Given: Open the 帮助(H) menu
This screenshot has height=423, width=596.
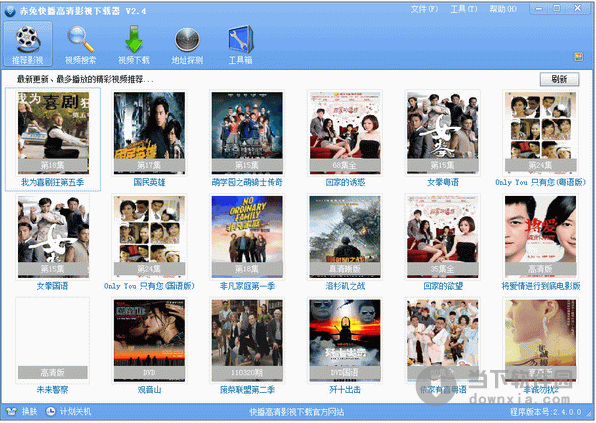Looking at the screenshot, I should [503, 9].
